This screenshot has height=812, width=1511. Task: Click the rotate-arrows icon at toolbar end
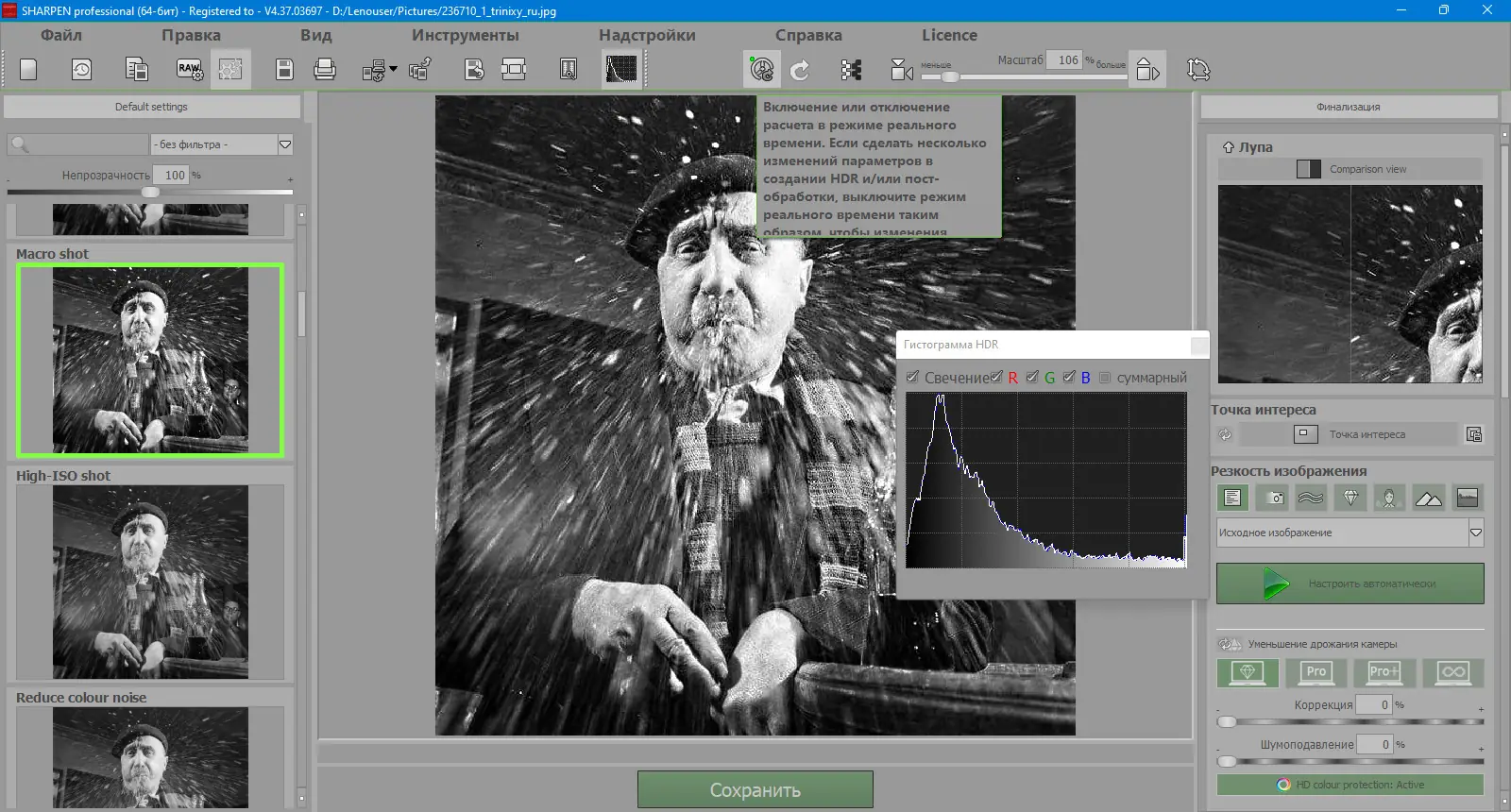pyautogui.click(x=1197, y=70)
